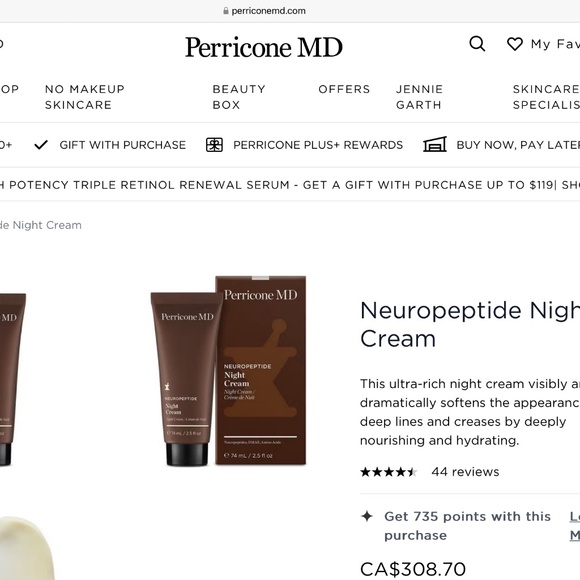Open the No Makeup Skincare menu
Viewport: 580px width, 580px height.
pyautogui.click(x=85, y=97)
